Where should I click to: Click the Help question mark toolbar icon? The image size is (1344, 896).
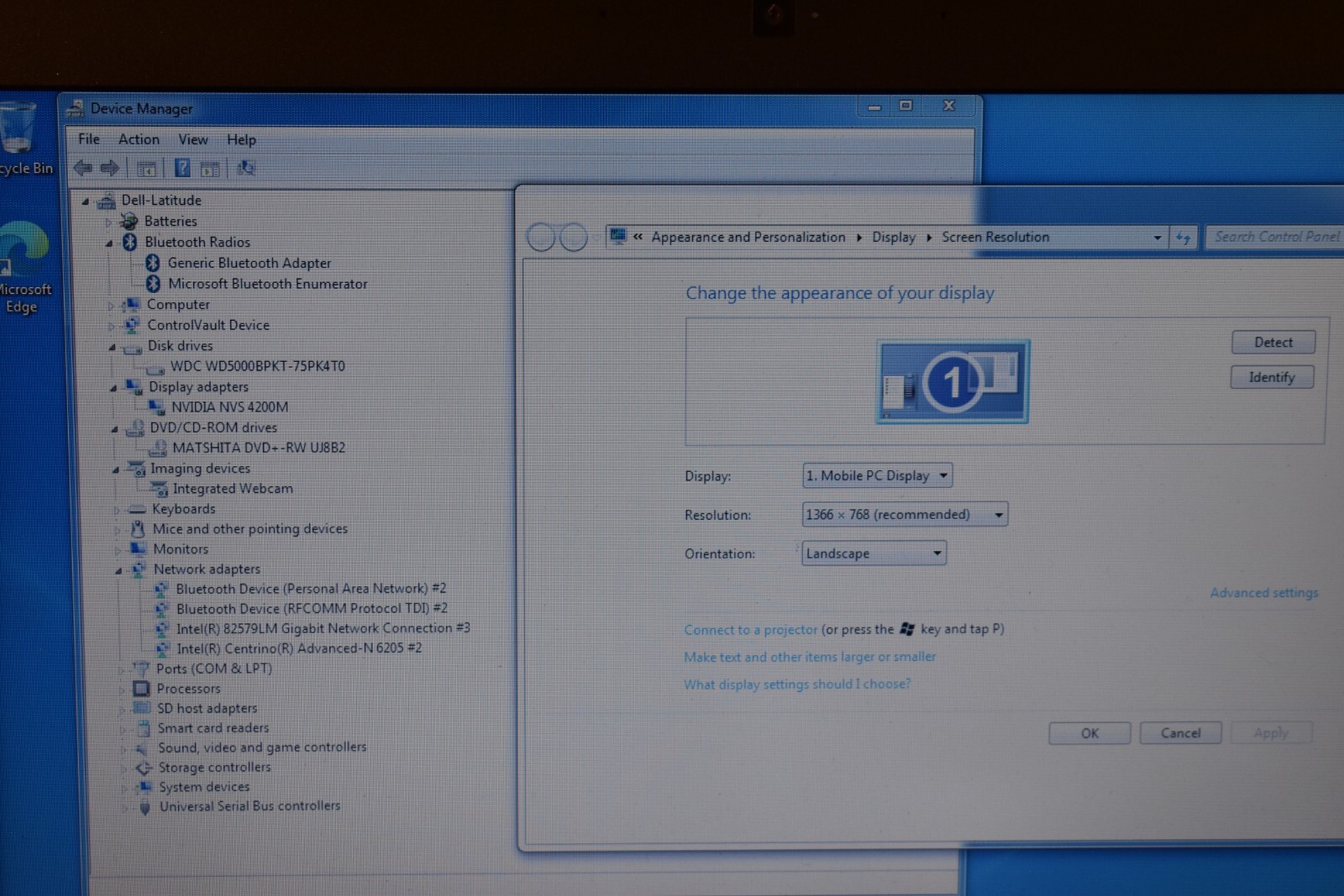point(182,168)
